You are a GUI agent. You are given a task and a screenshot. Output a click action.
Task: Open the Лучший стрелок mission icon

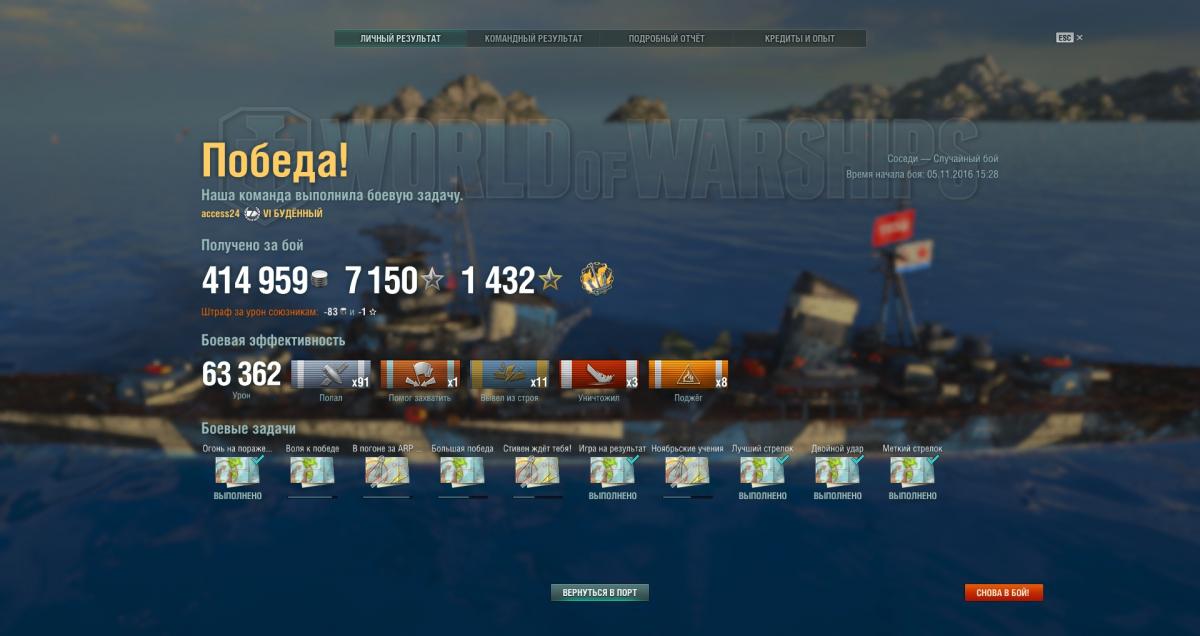click(763, 471)
